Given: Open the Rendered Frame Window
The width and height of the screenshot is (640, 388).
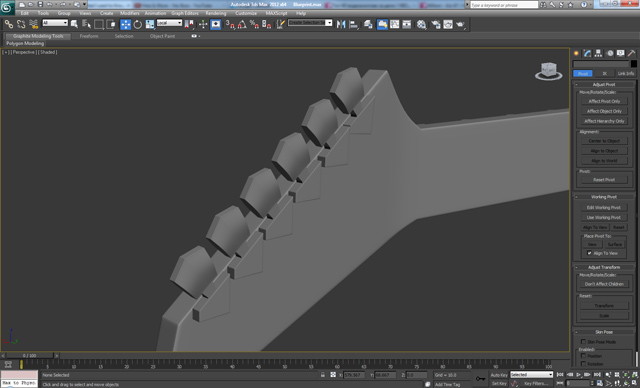Looking at the screenshot, I should tap(448, 24).
